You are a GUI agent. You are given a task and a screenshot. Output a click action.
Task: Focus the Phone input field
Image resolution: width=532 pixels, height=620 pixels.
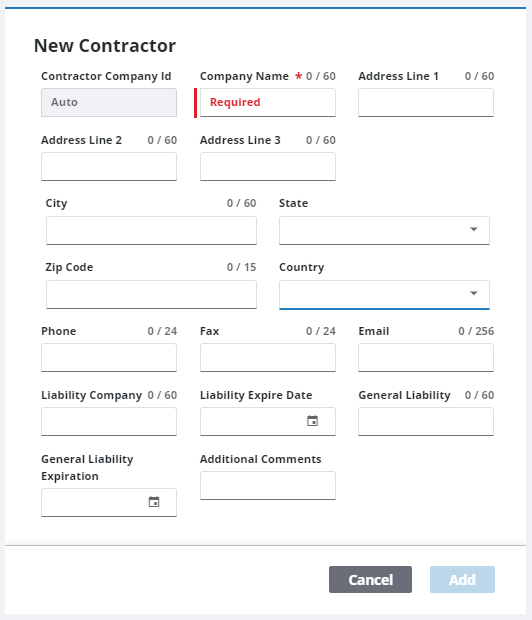(109, 357)
